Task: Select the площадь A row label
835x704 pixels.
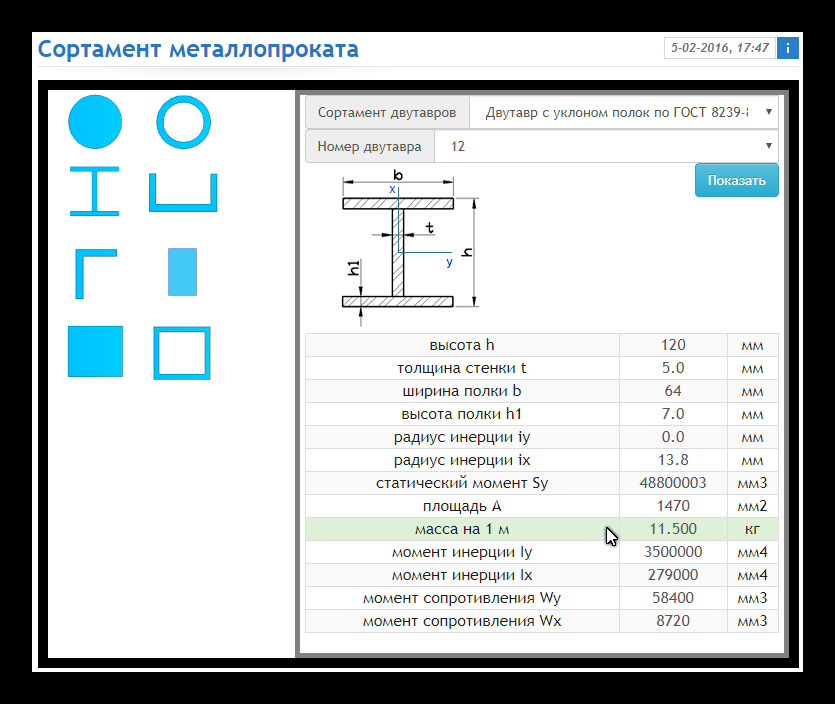Action: (x=462, y=506)
